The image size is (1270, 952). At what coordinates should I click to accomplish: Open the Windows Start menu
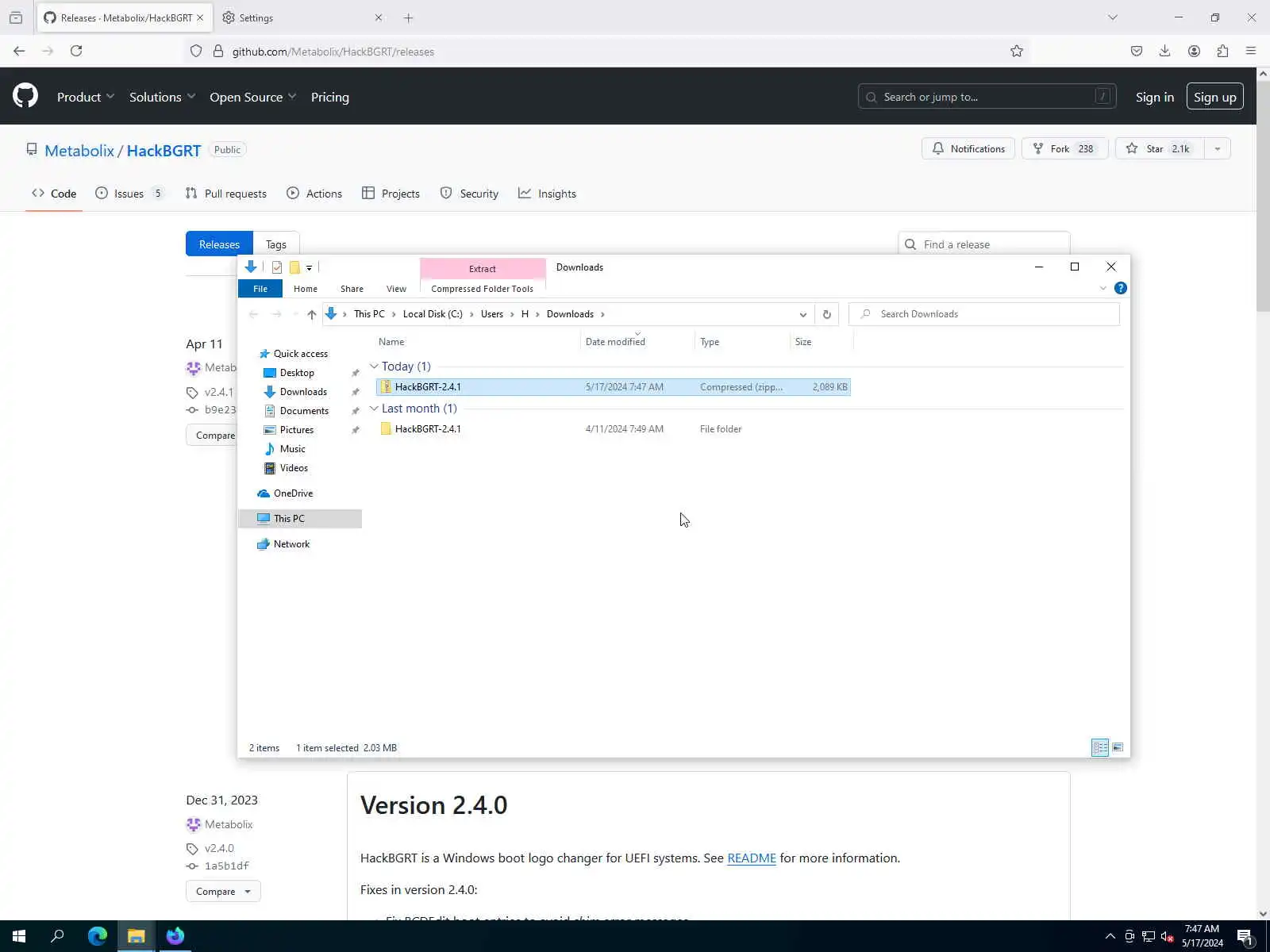[x=19, y=936]
